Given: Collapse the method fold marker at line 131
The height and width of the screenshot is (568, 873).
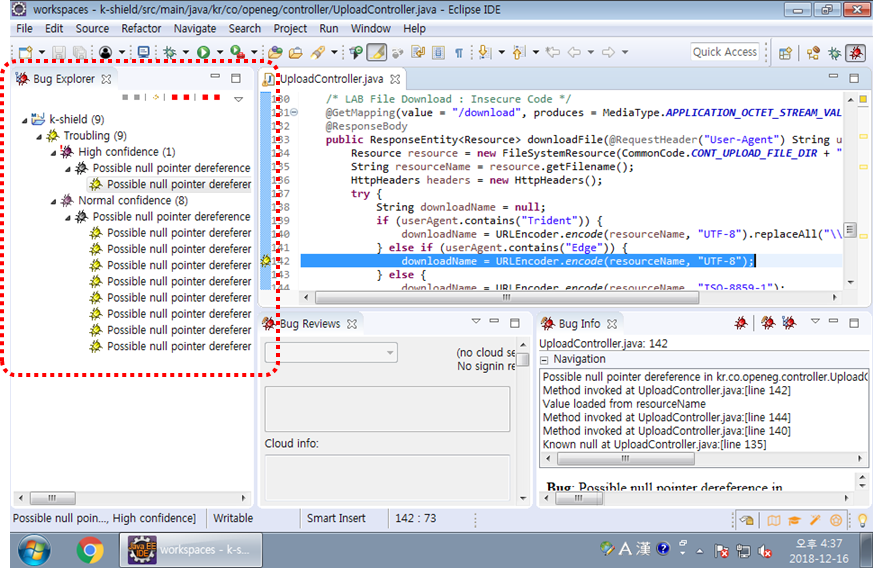Looking at the screenshot, I should 294,112.
